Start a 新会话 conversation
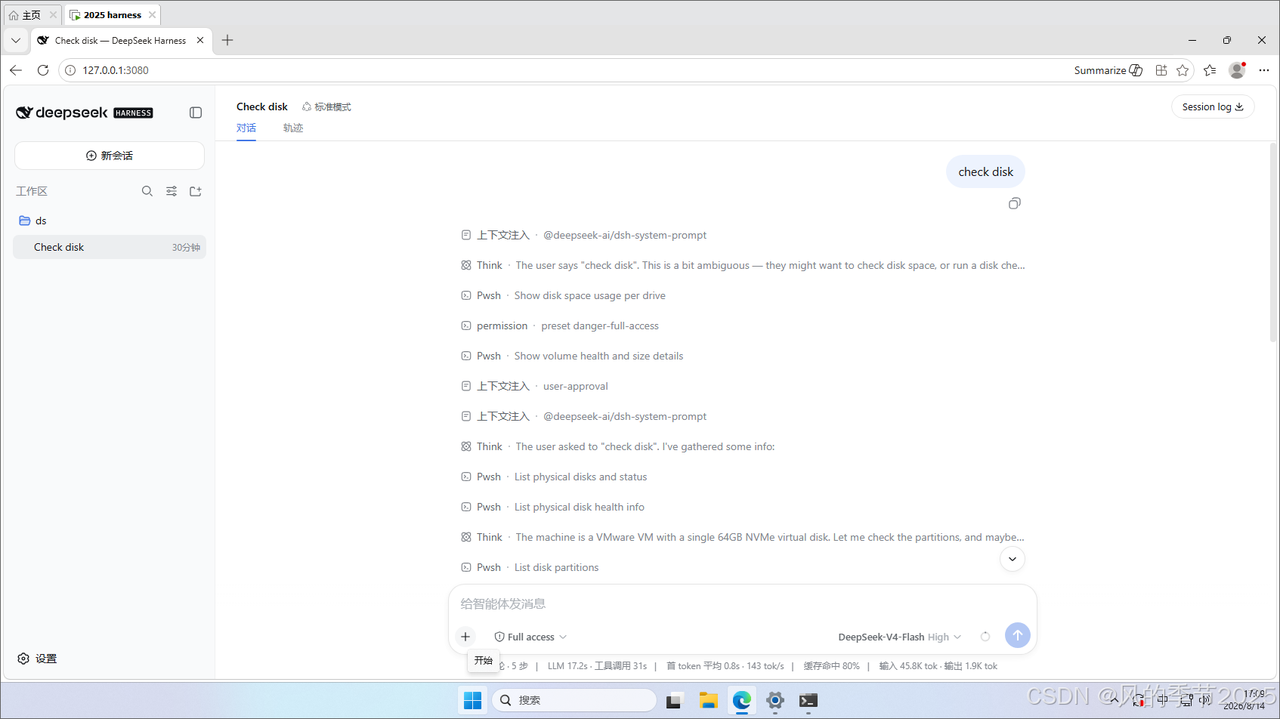 109,156
